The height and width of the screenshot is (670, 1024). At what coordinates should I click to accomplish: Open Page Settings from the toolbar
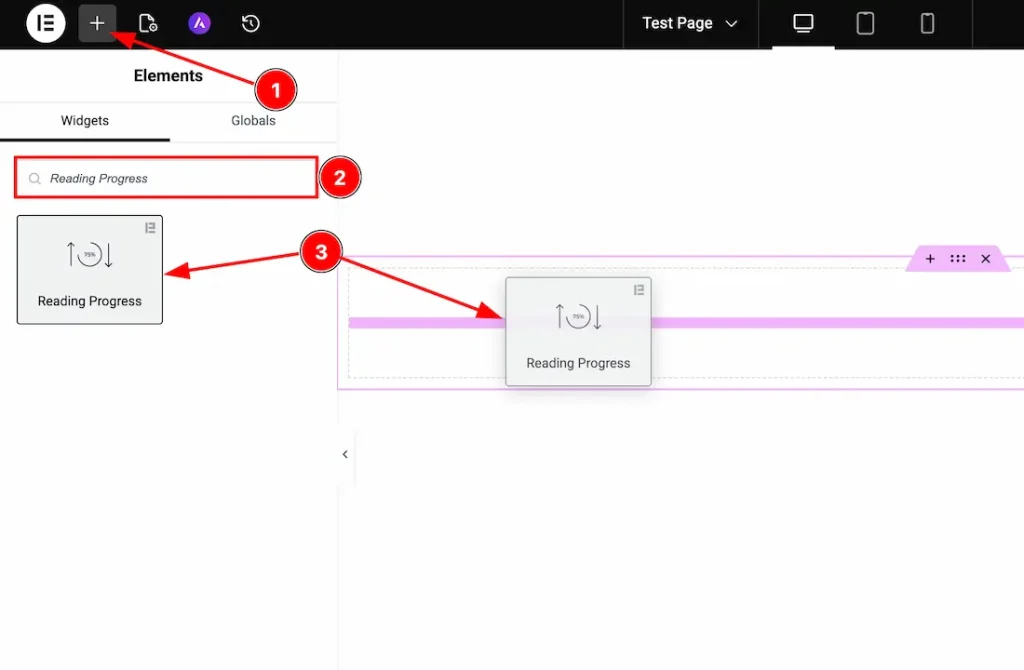(x=148, y=23)
